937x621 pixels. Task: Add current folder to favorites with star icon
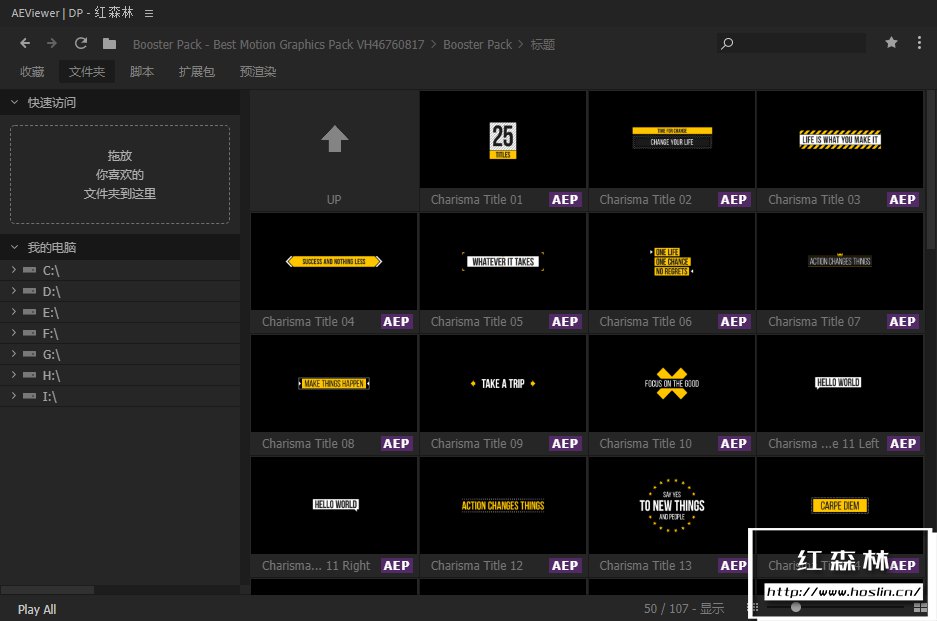891,42
